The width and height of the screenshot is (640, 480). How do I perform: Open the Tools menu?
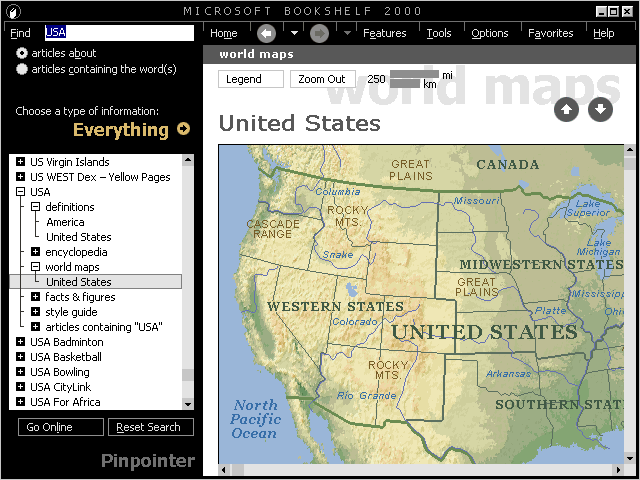click(x=439, y=33)
